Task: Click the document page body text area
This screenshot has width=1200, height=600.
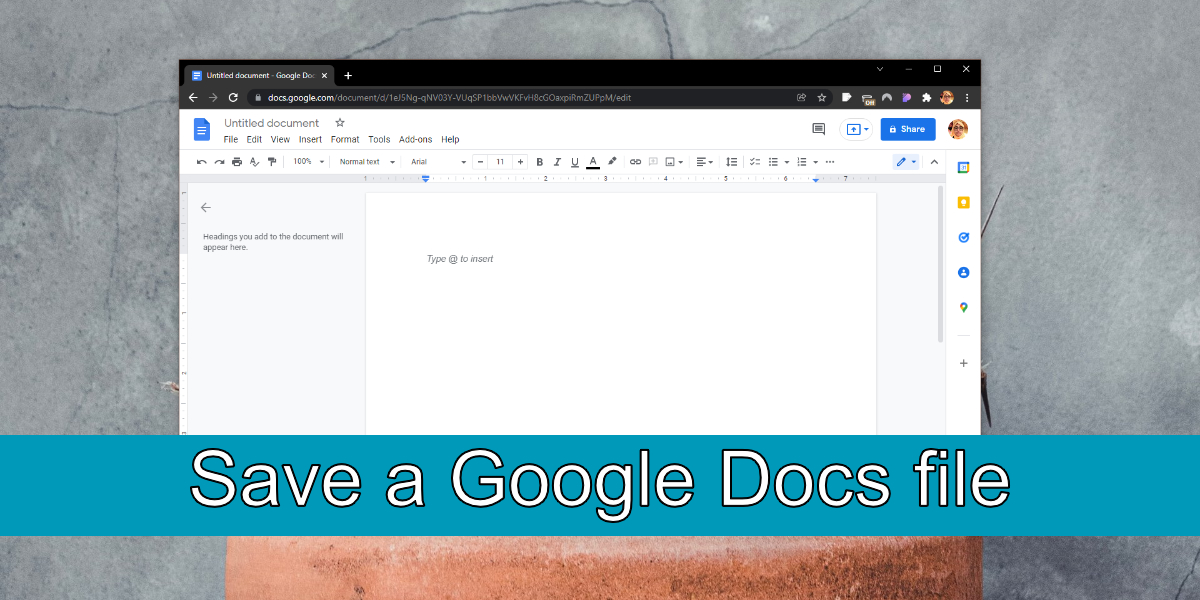Action: point(621,313)
